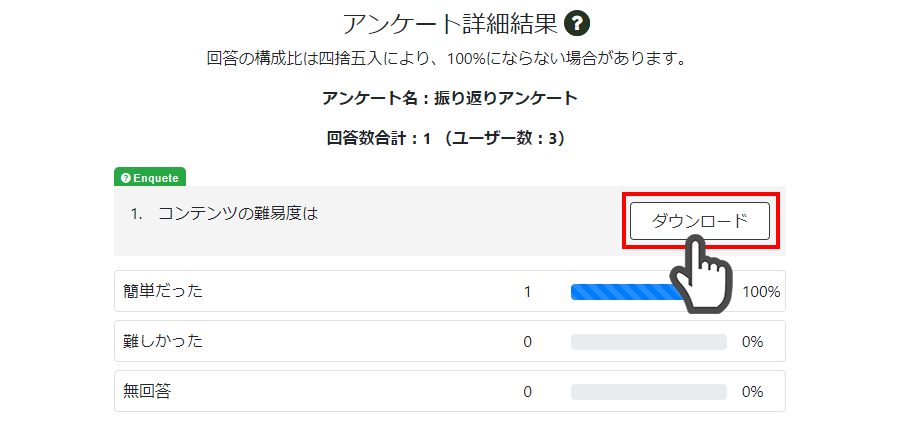
Task: Click the page title アンケート詳細結果
Action: tap(450, 24)
